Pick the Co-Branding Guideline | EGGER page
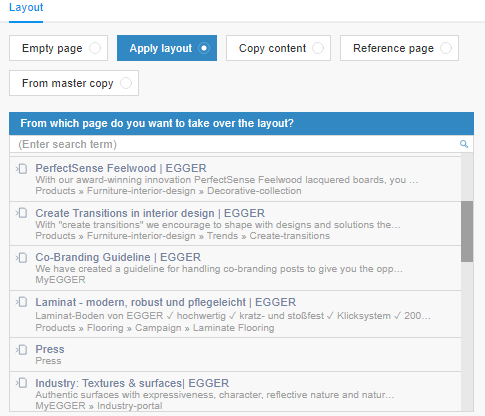 point(118,257)
